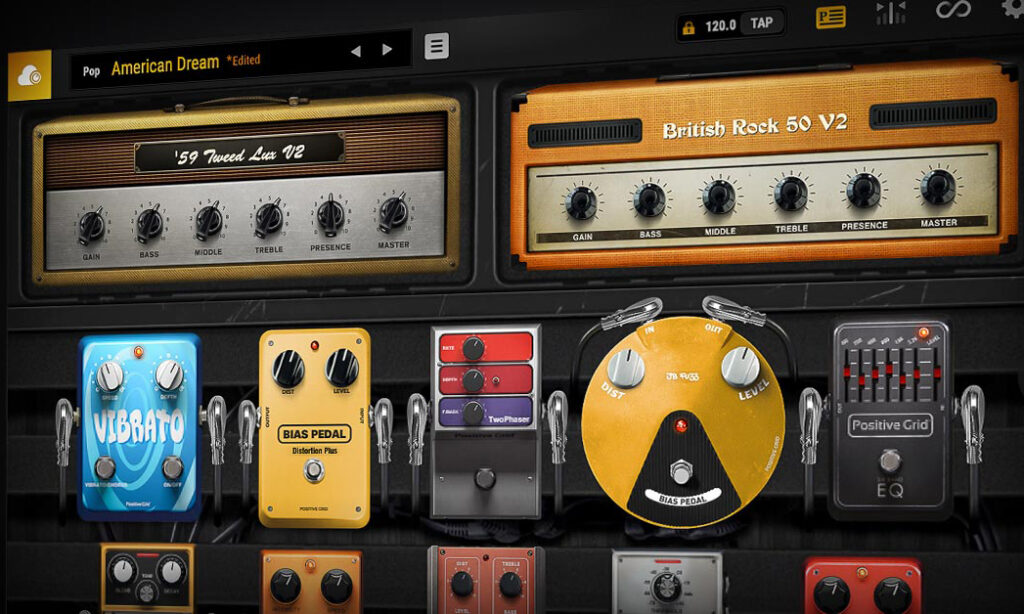Click the Tweed Lux Presence knob

click(x=330, y=215)
